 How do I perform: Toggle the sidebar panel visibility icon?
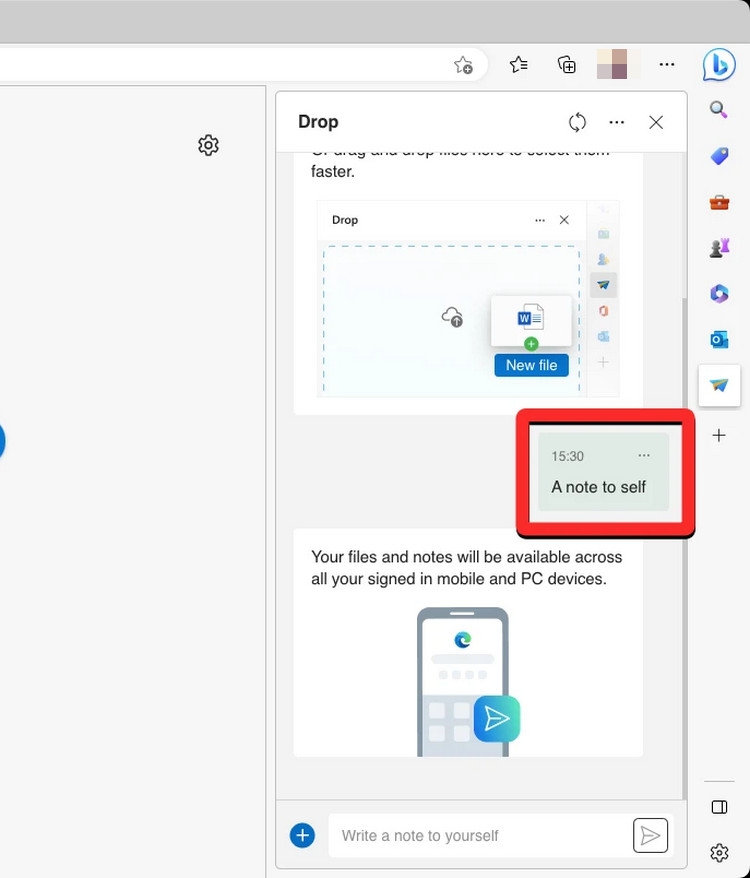(719, 807)
